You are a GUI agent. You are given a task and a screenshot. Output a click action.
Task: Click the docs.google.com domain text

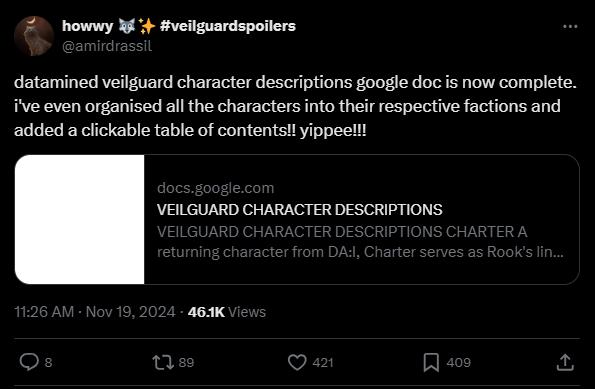(x=215, y=188)
